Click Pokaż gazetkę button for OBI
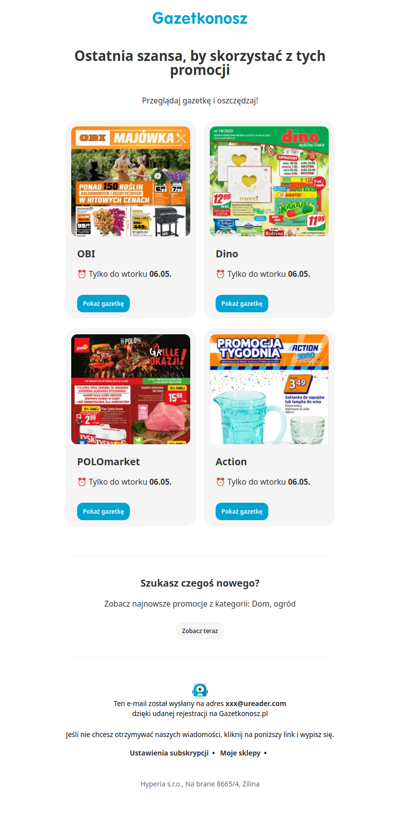 click(x=103, y=304)
